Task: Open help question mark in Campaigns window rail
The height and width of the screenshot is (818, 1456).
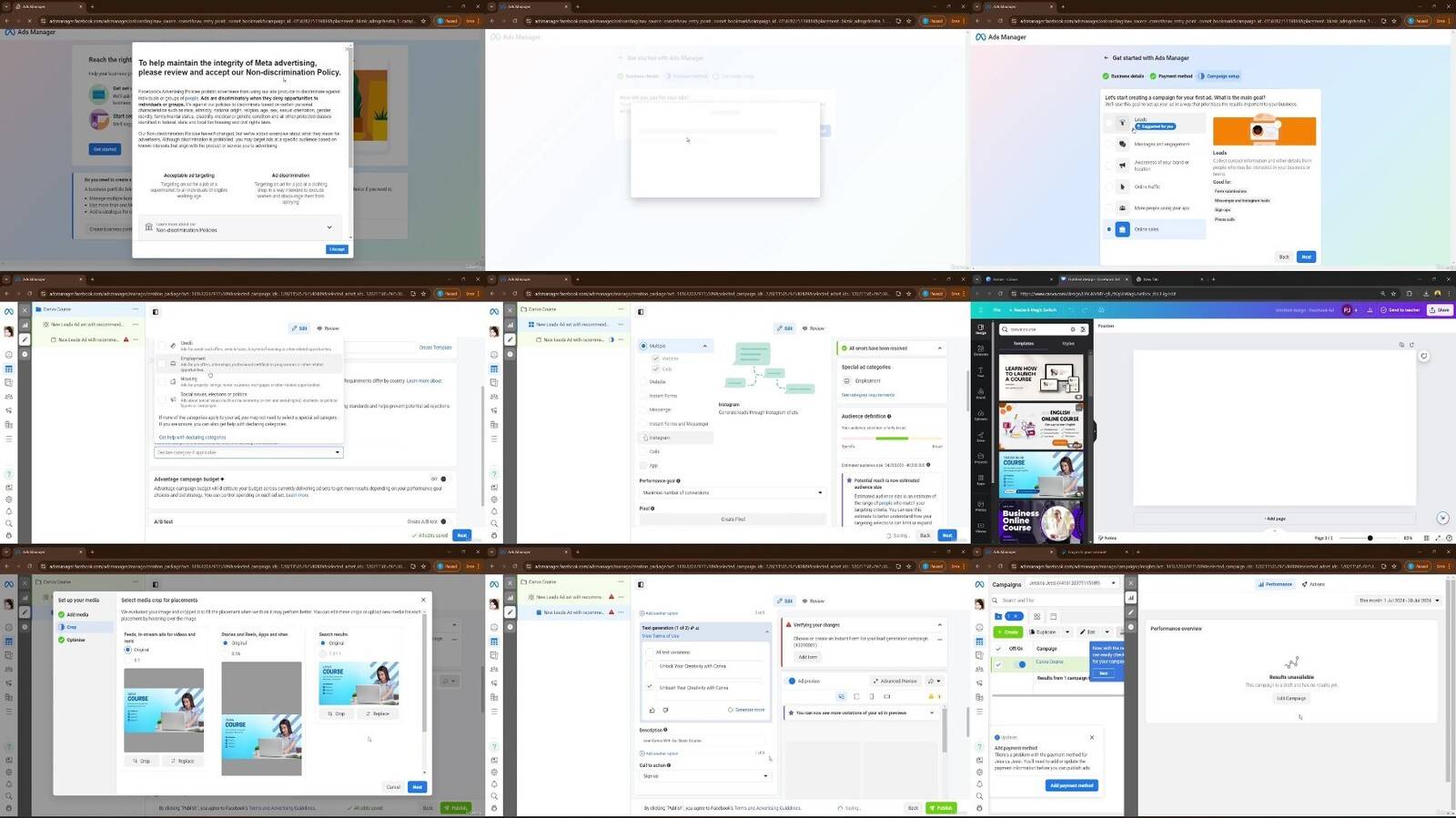Action: 979,746
